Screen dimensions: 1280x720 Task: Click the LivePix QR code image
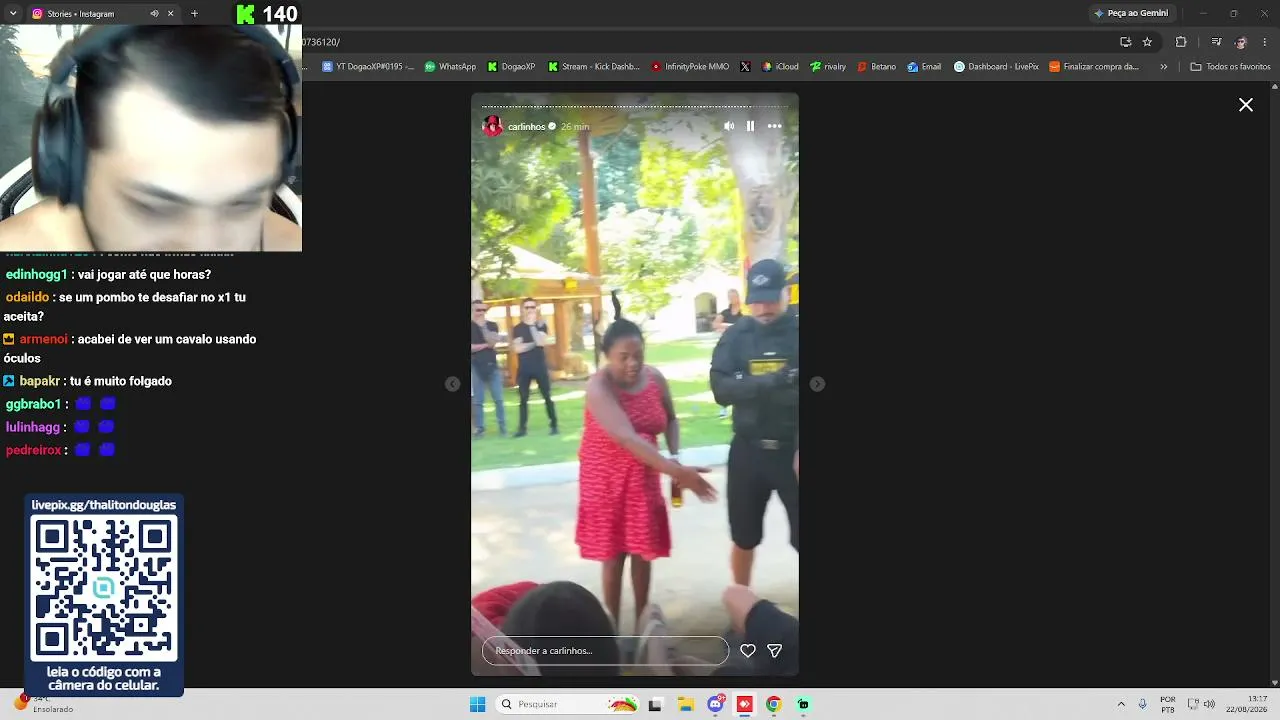(104, 590)
